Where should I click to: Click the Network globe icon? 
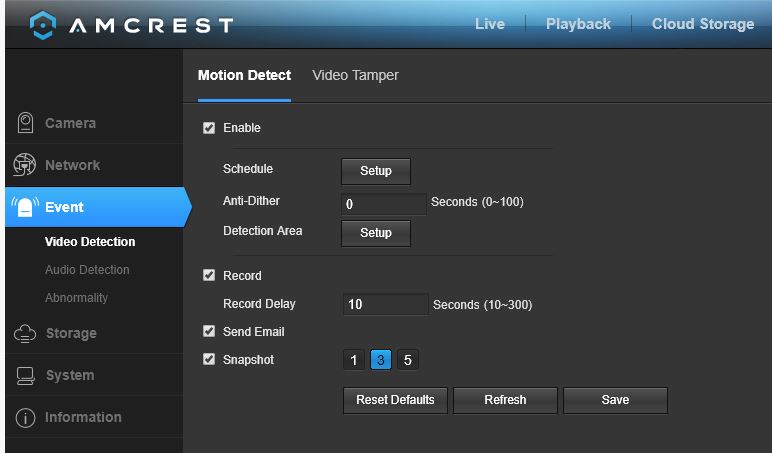click(25, 165)
